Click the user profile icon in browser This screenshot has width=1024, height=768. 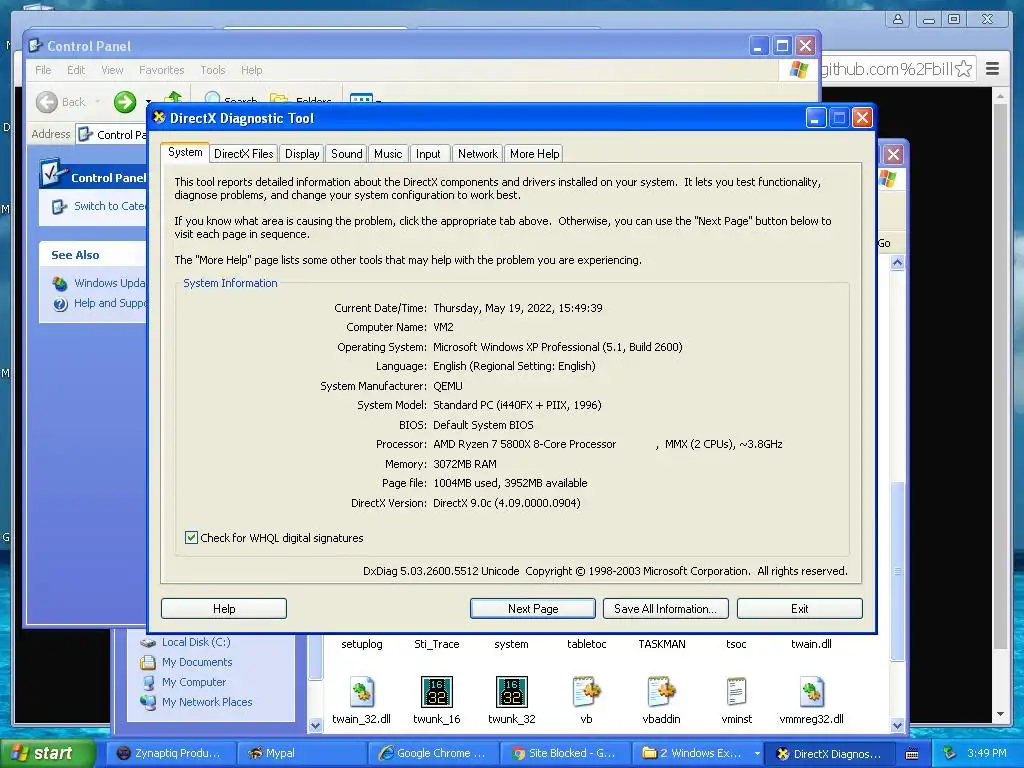(x=898, y=19)
